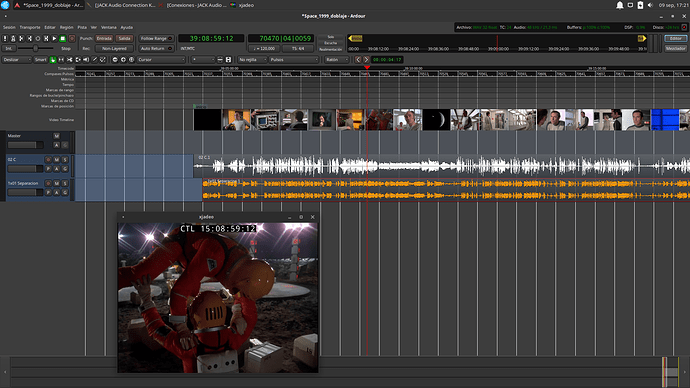Open the Deslizar edit mode dropdown

point(17,59)
